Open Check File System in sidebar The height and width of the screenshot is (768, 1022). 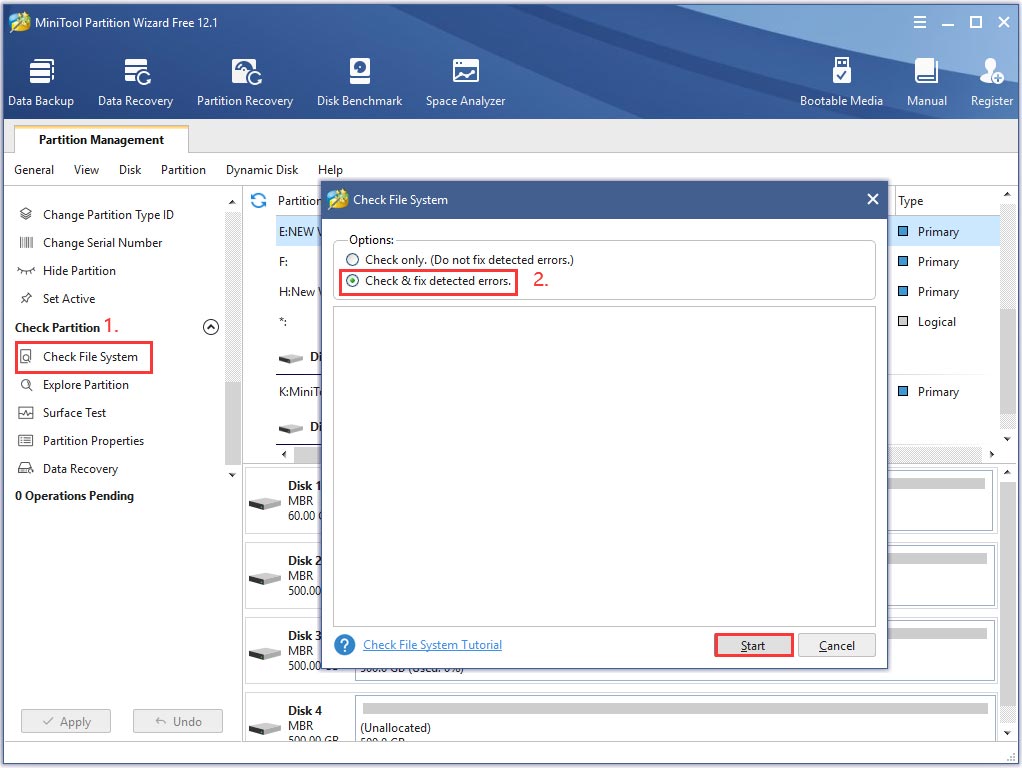84,357
